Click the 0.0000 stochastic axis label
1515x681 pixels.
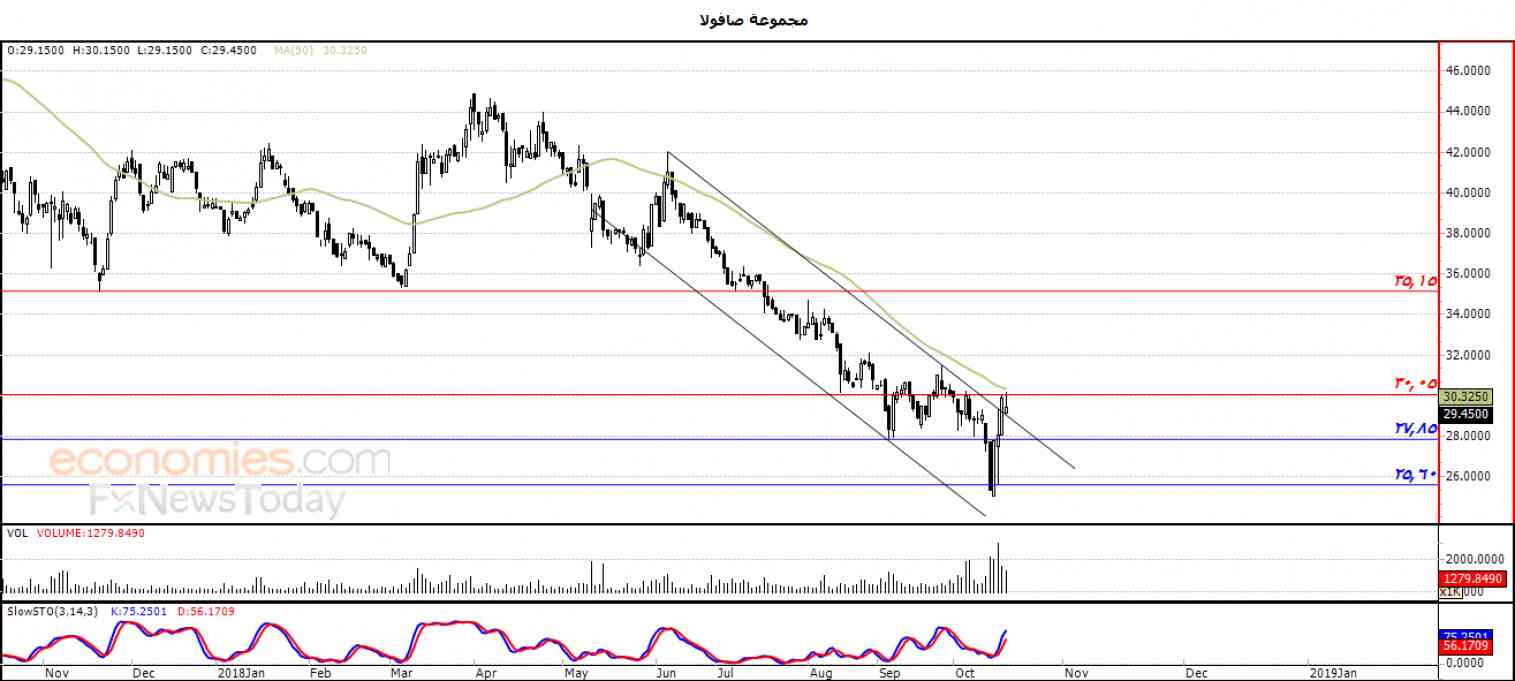tap(1466, 662)
